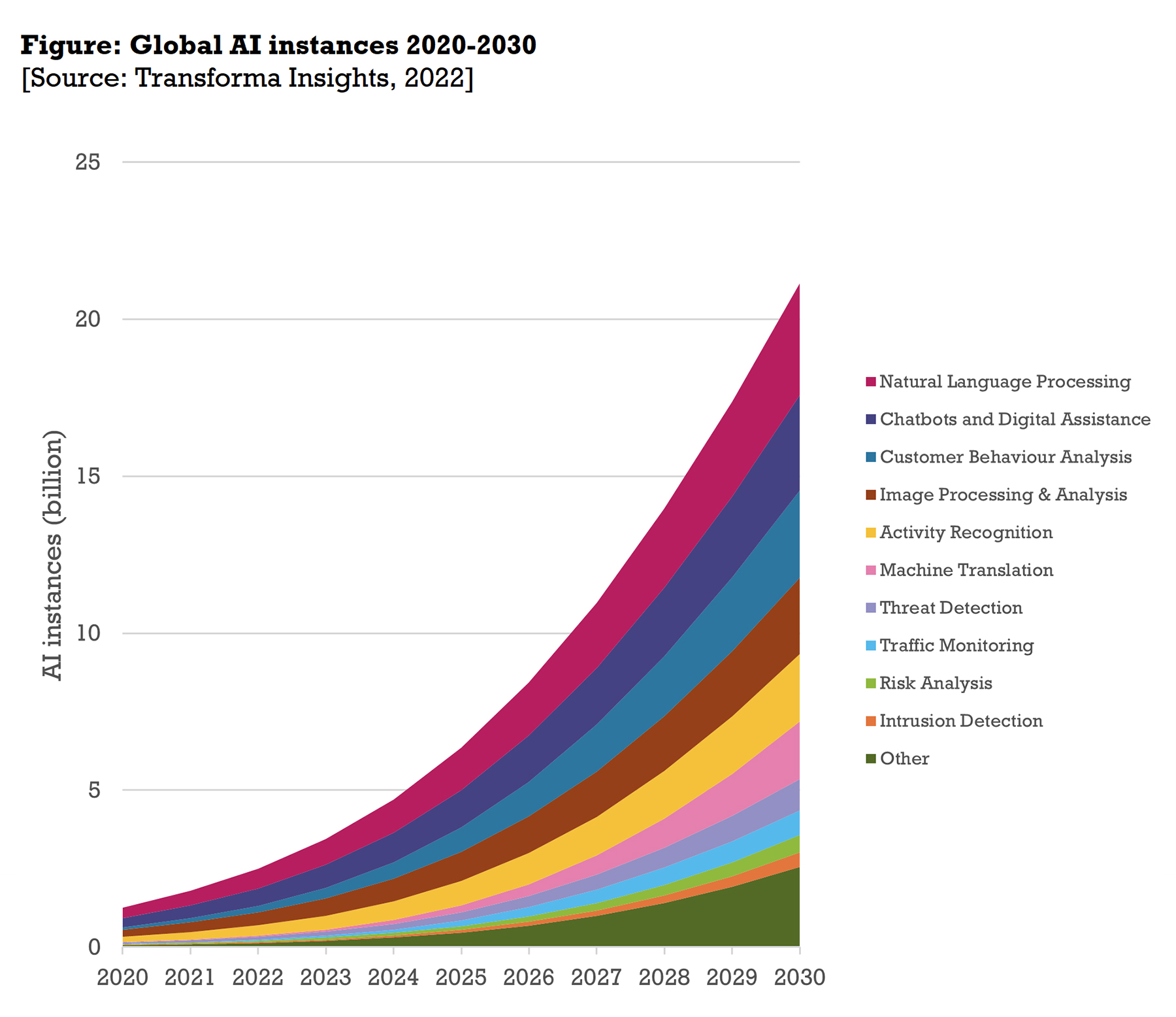Image resolution: width=1176 pixels, height=1017 pixels.
Task: Click the teal Customer Behaviour Analysis chart area
Action: (732, 614)
